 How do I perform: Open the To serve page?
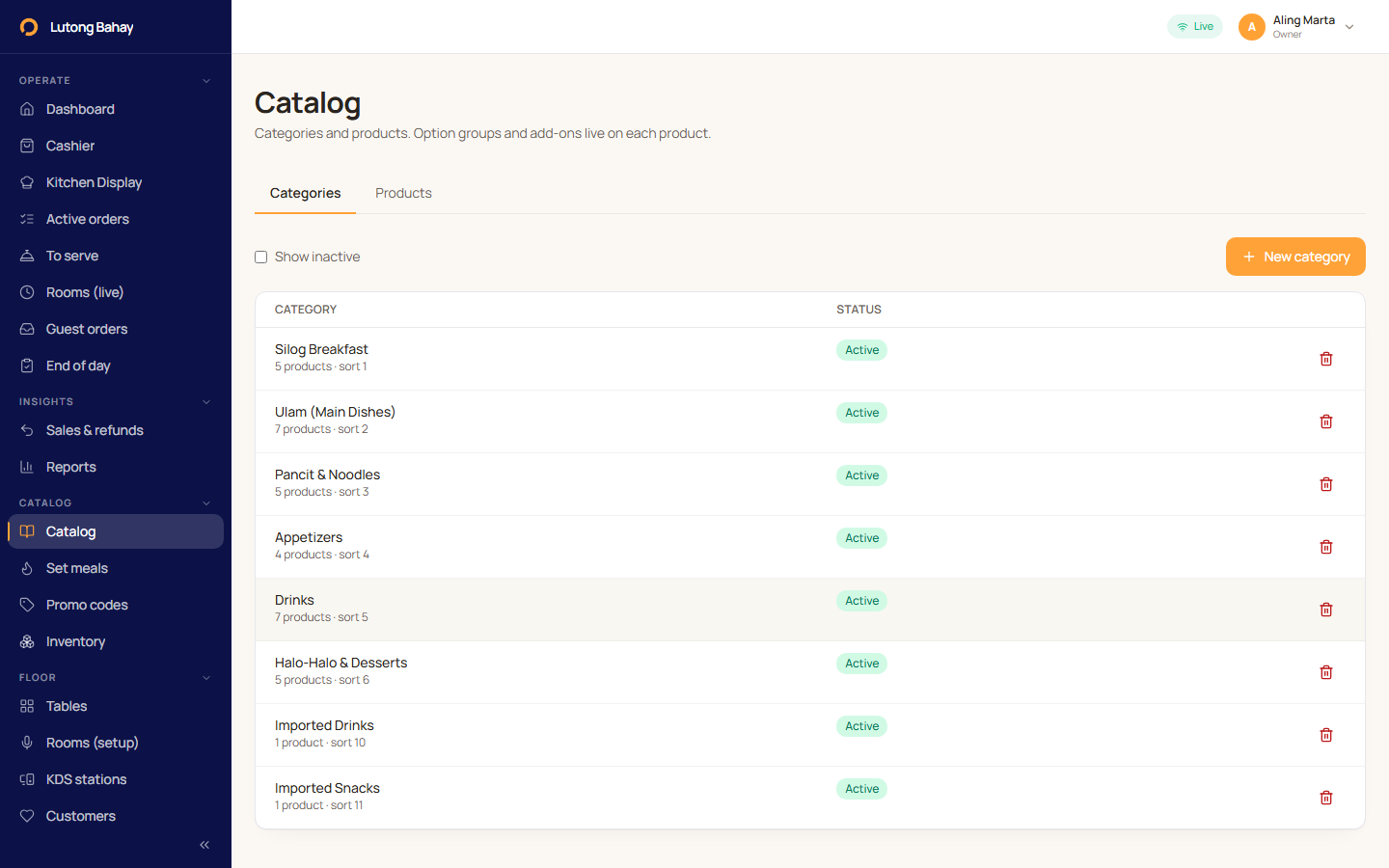pyautogui.click(x=116, y=256)
